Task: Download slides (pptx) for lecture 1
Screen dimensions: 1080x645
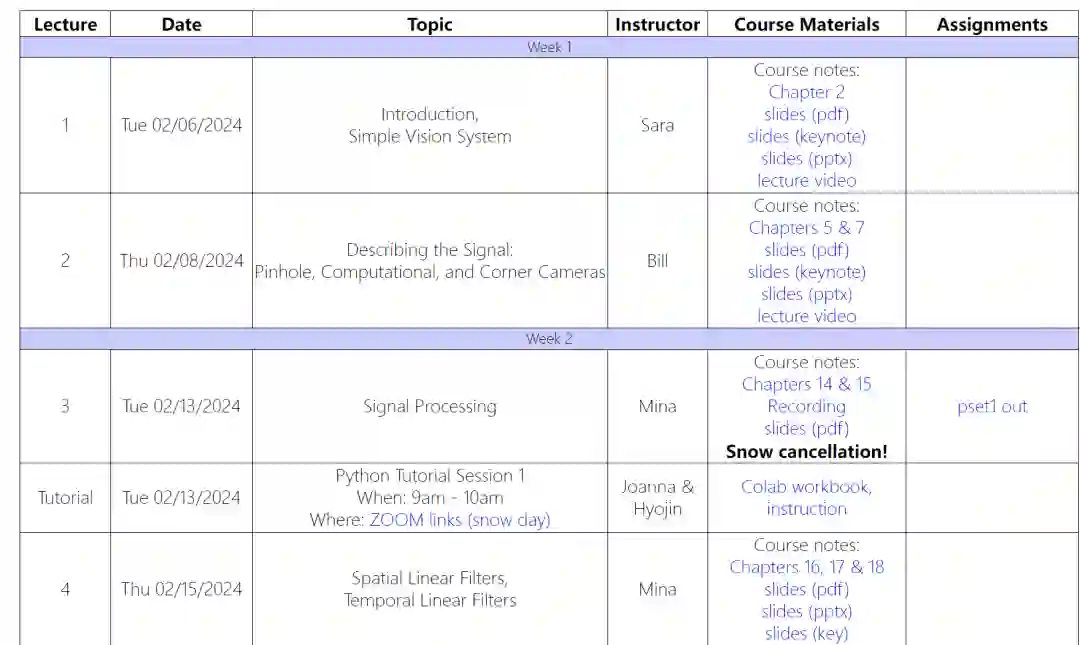Action: coord(806,158)
